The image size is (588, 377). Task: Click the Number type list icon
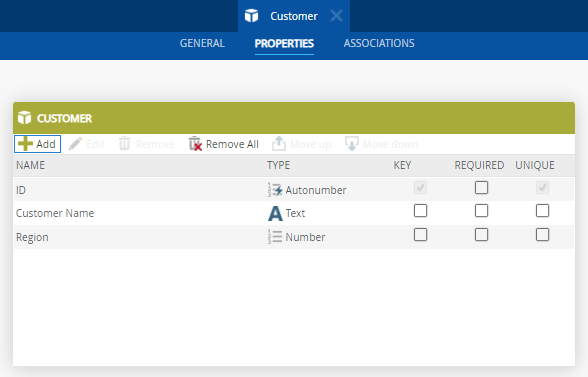(x=275, y=237)
